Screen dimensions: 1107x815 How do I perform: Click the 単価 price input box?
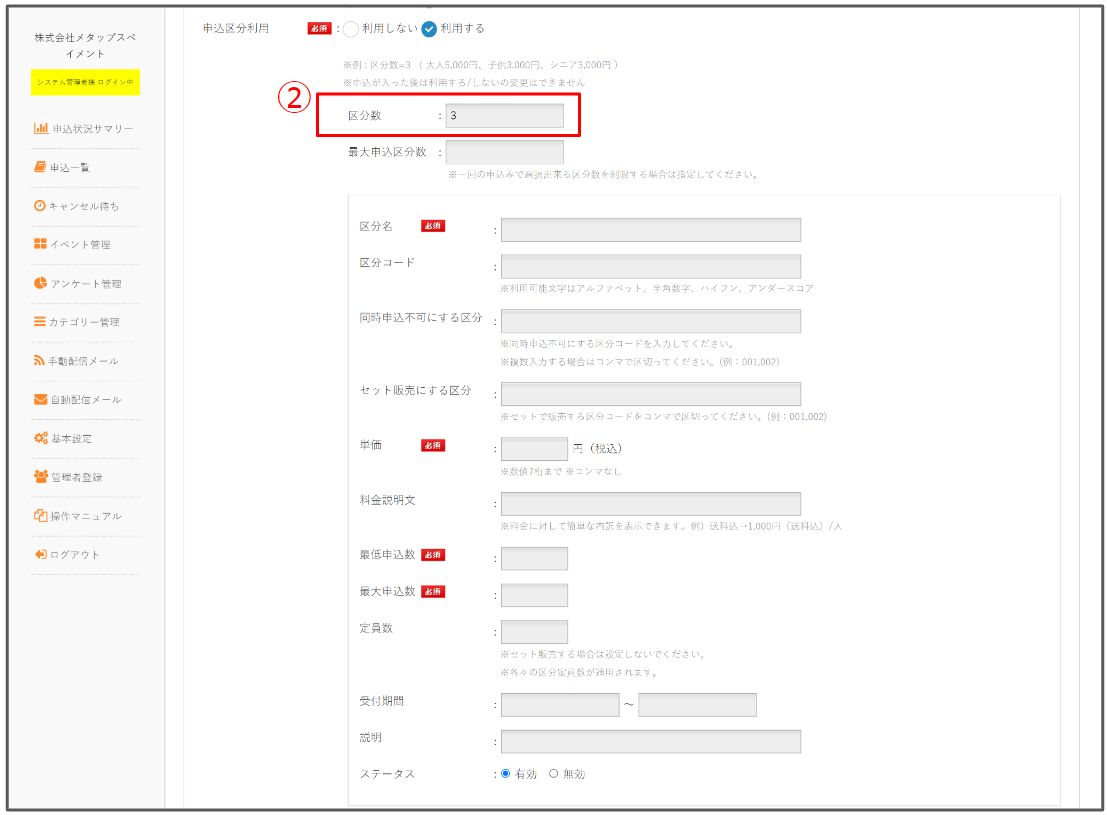pos(534,449)
